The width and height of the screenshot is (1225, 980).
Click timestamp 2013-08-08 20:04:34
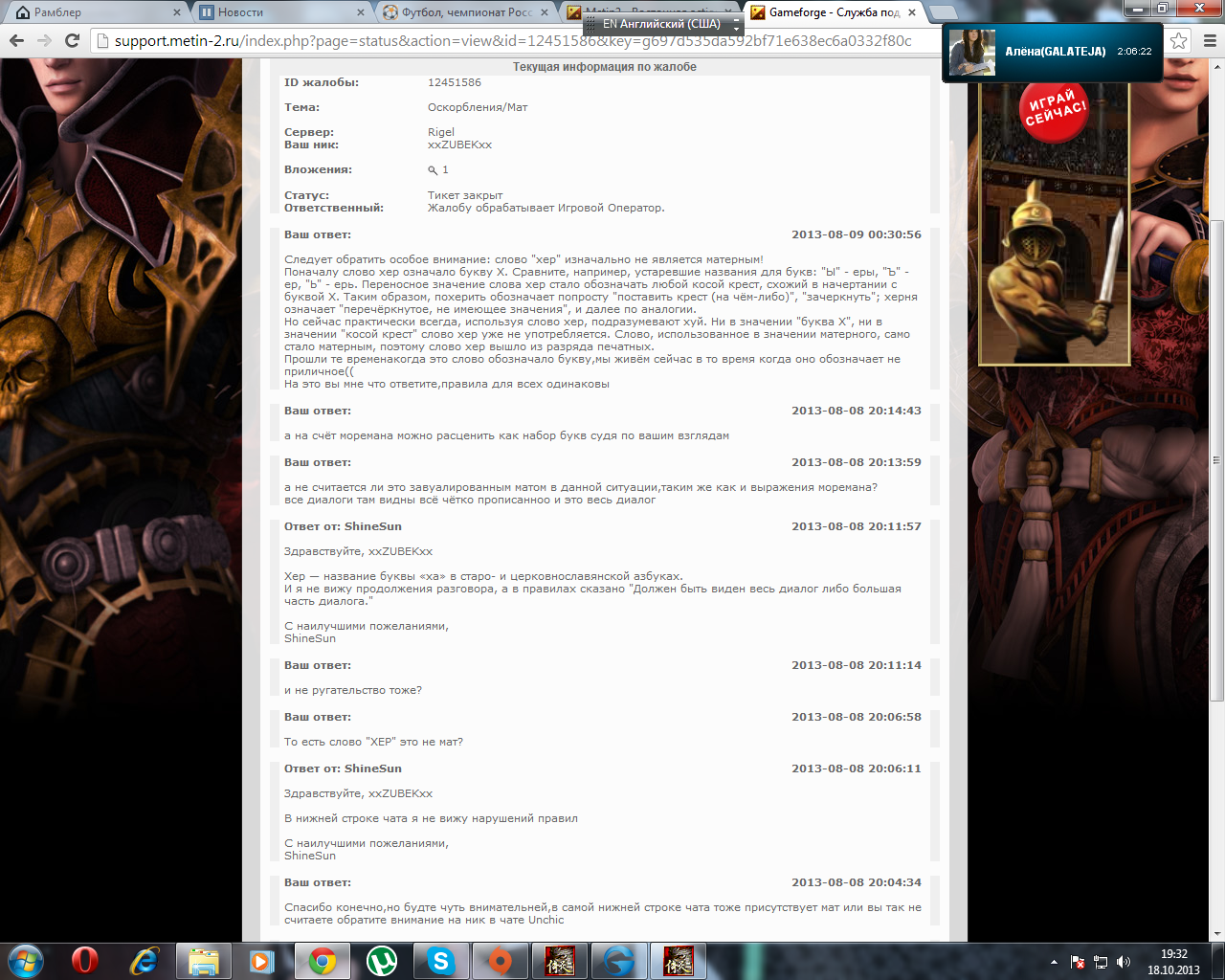pyautogui.click(x=857, y=882)
